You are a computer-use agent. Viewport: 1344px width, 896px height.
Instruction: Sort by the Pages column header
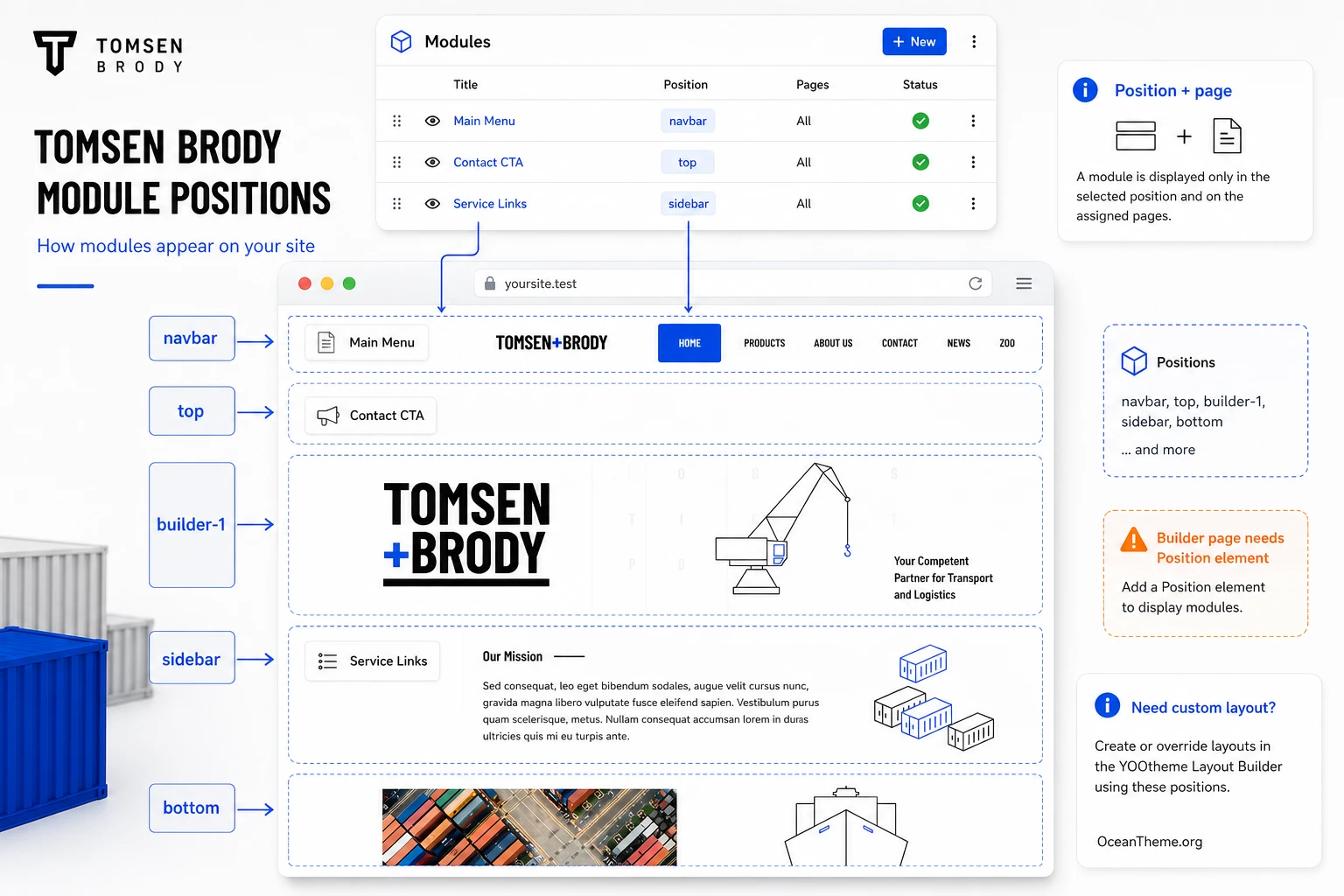(x=812, y=84)
